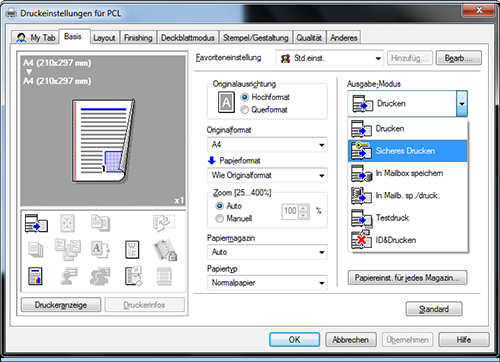Click the greyed page icon with four arrows

(67, 223)
